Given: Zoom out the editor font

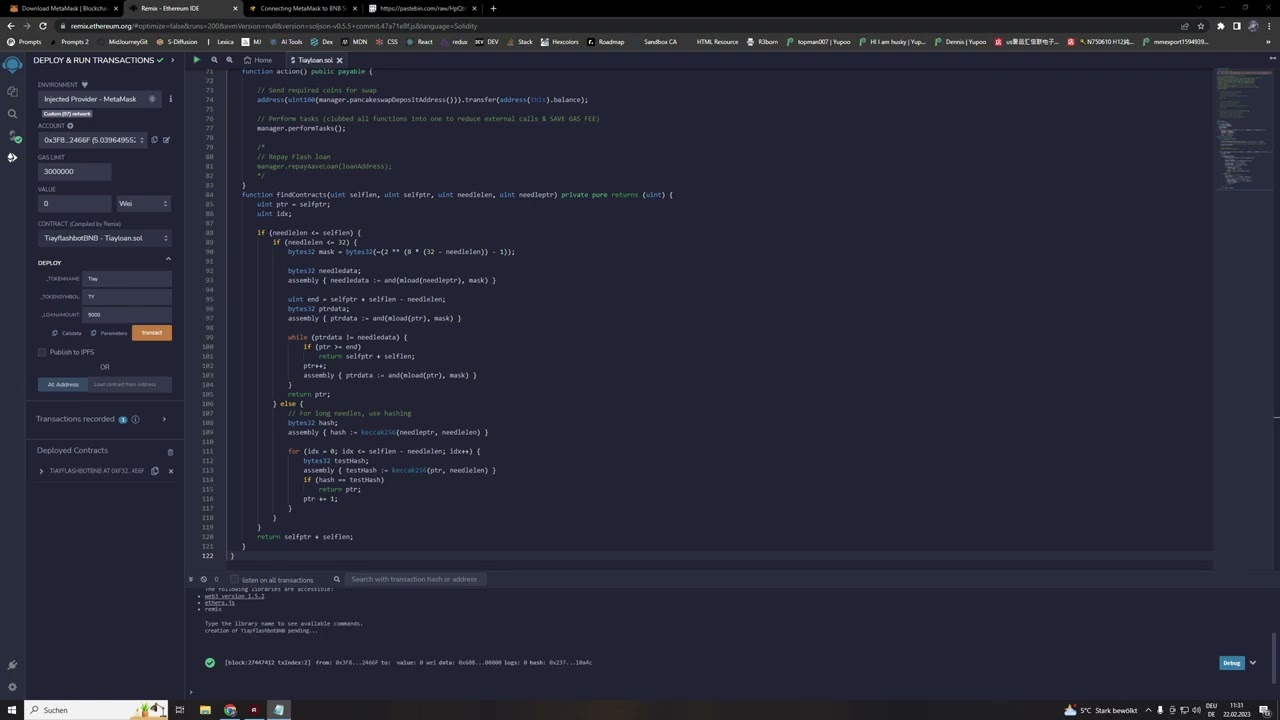Looking at the screenshot, I should click(x=214, y=60).
